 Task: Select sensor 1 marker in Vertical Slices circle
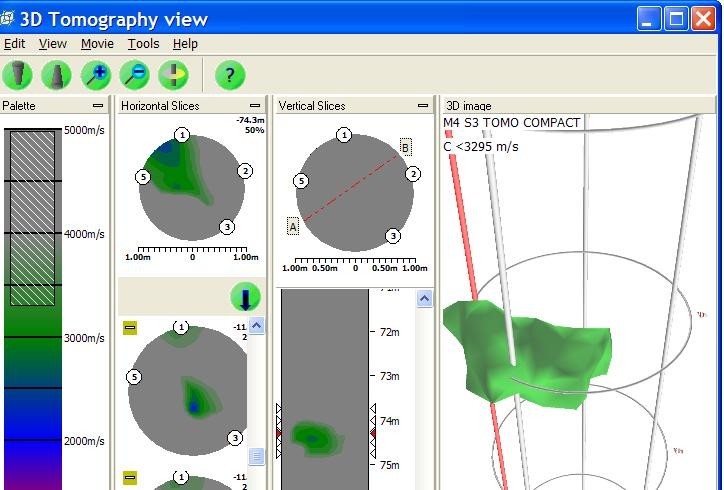coord(344,135)
